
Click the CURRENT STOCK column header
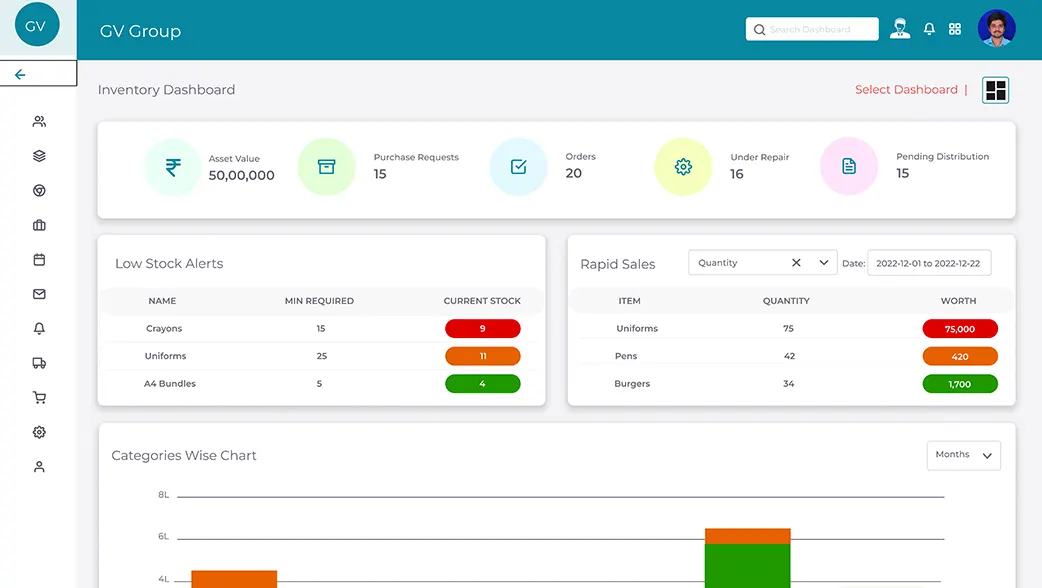coord(482,301)
